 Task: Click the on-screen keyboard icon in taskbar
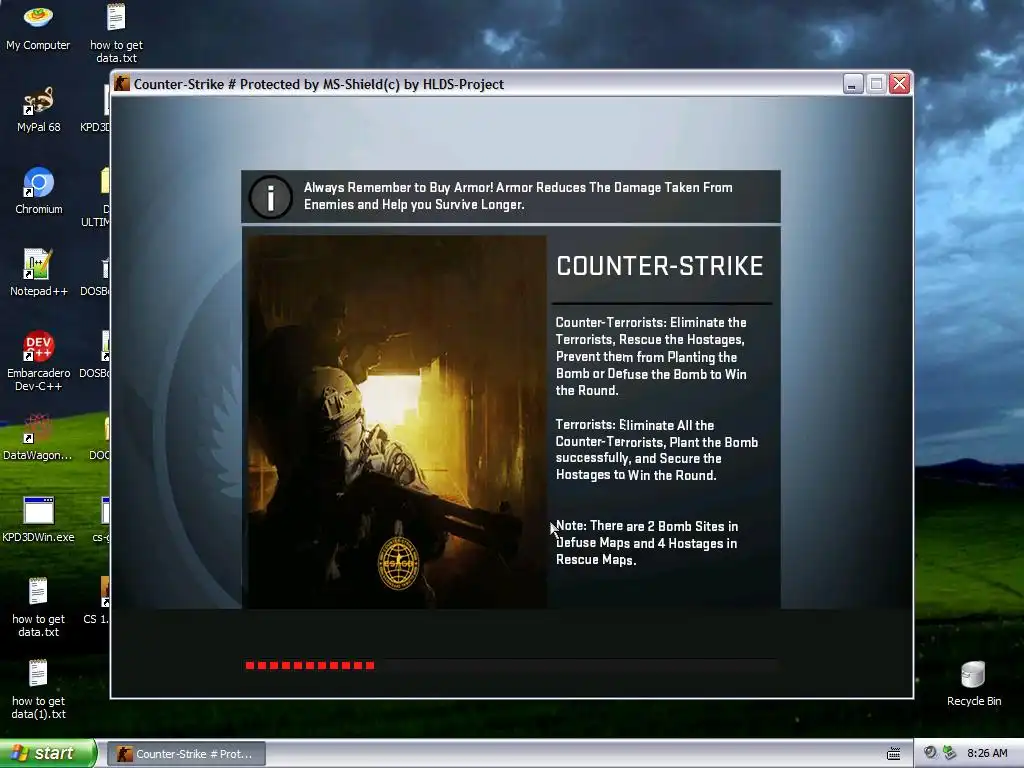[x=893, y=754]
